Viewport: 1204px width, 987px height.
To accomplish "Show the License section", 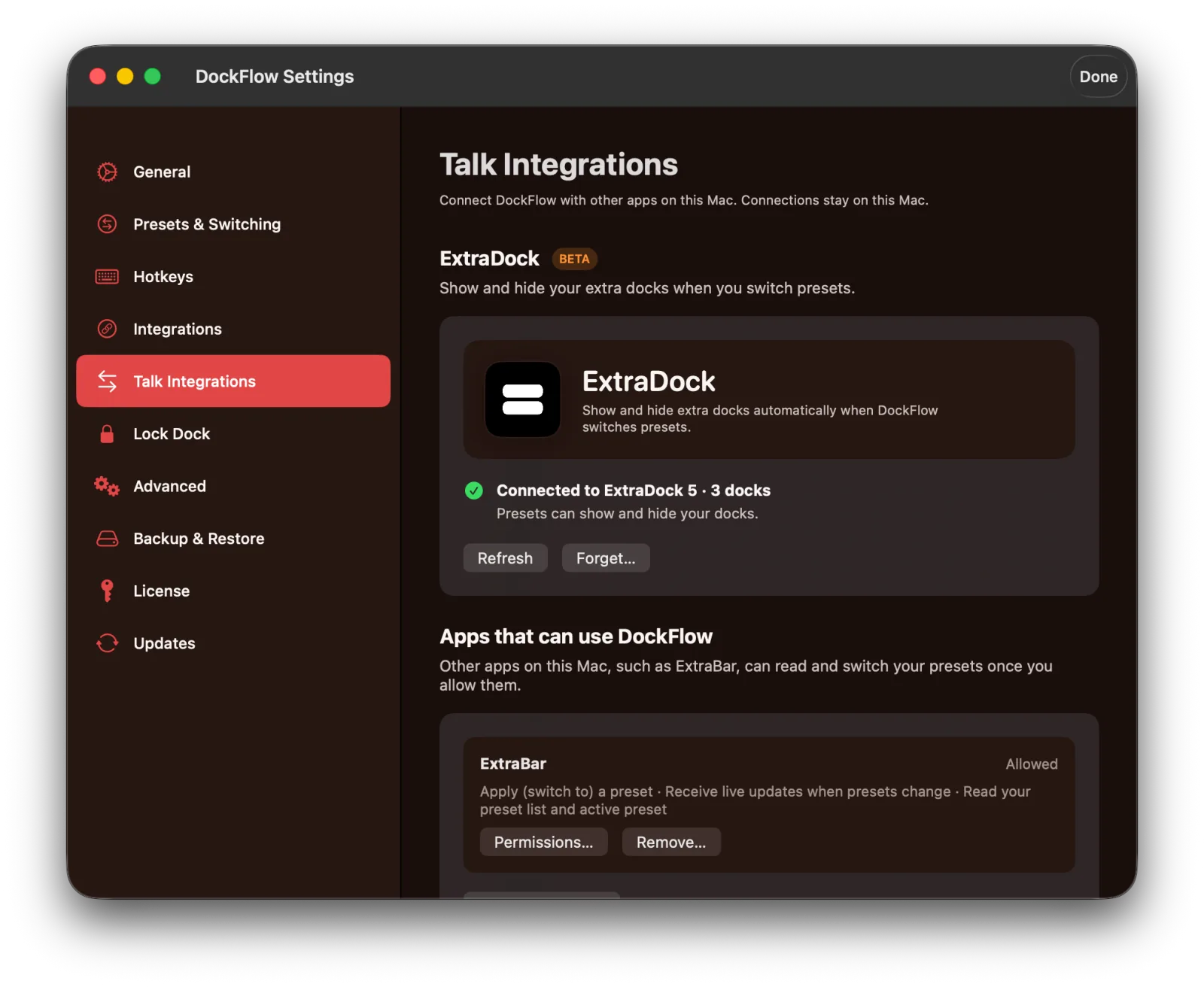I will coord(233,591).
